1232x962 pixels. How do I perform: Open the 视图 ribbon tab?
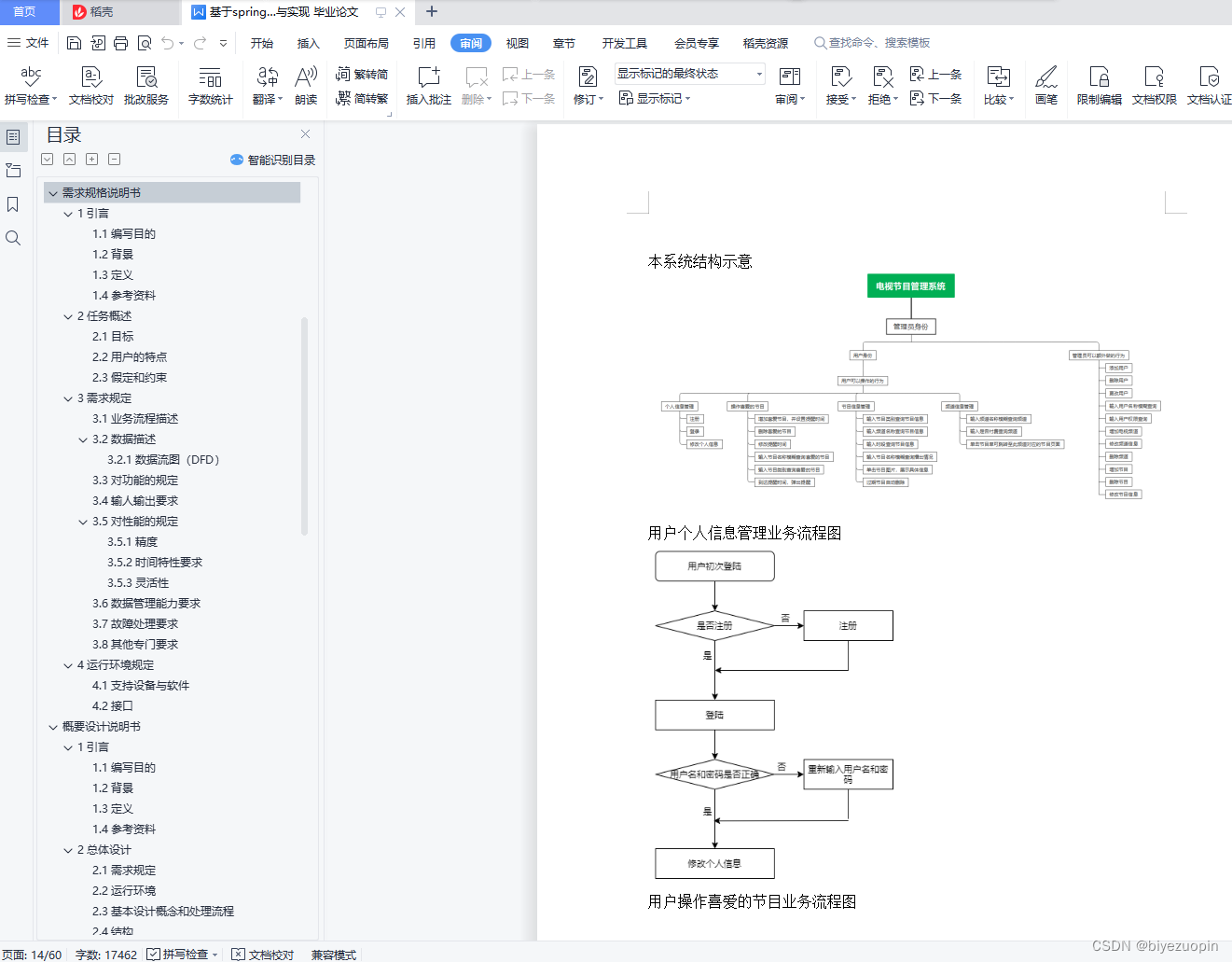(518, 43)
